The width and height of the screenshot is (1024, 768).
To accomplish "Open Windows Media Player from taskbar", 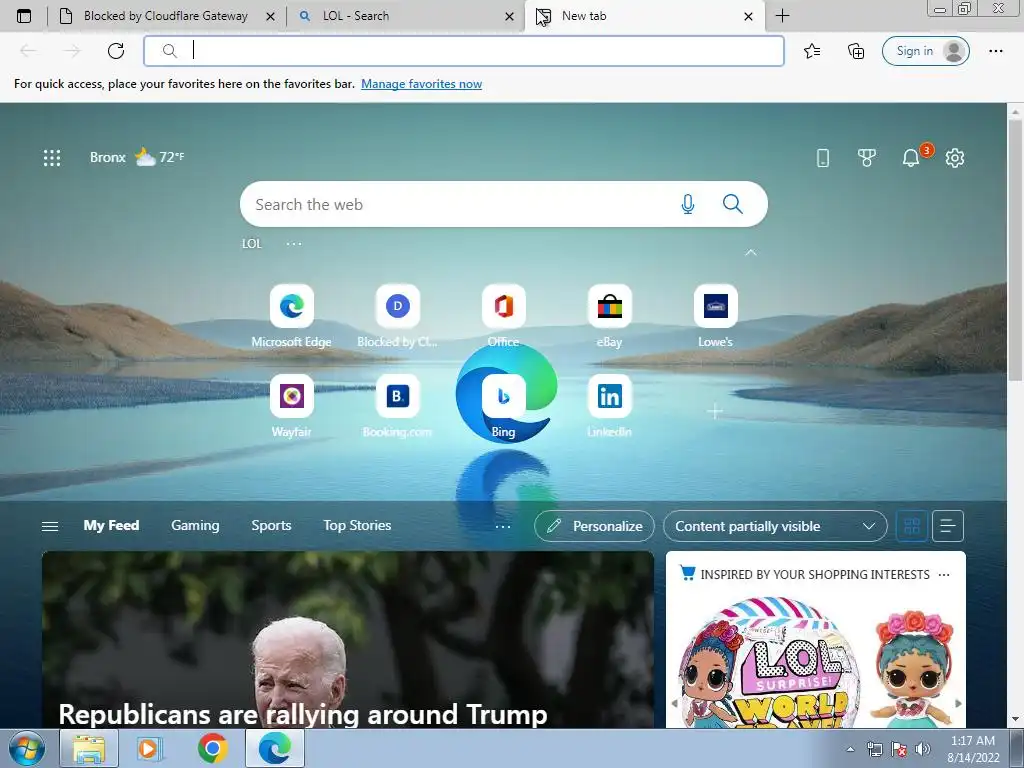I will pyautogui.click(x=150, y=748).
